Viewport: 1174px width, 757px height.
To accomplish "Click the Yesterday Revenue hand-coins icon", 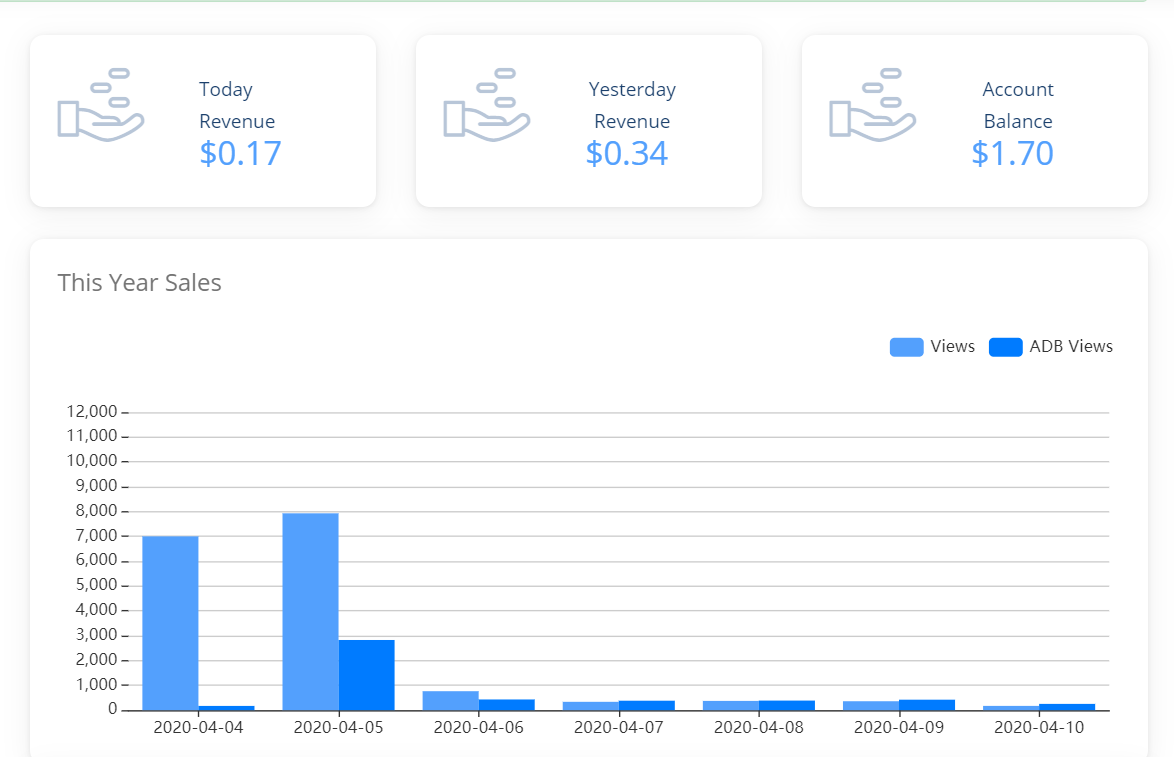I will 487,104.
